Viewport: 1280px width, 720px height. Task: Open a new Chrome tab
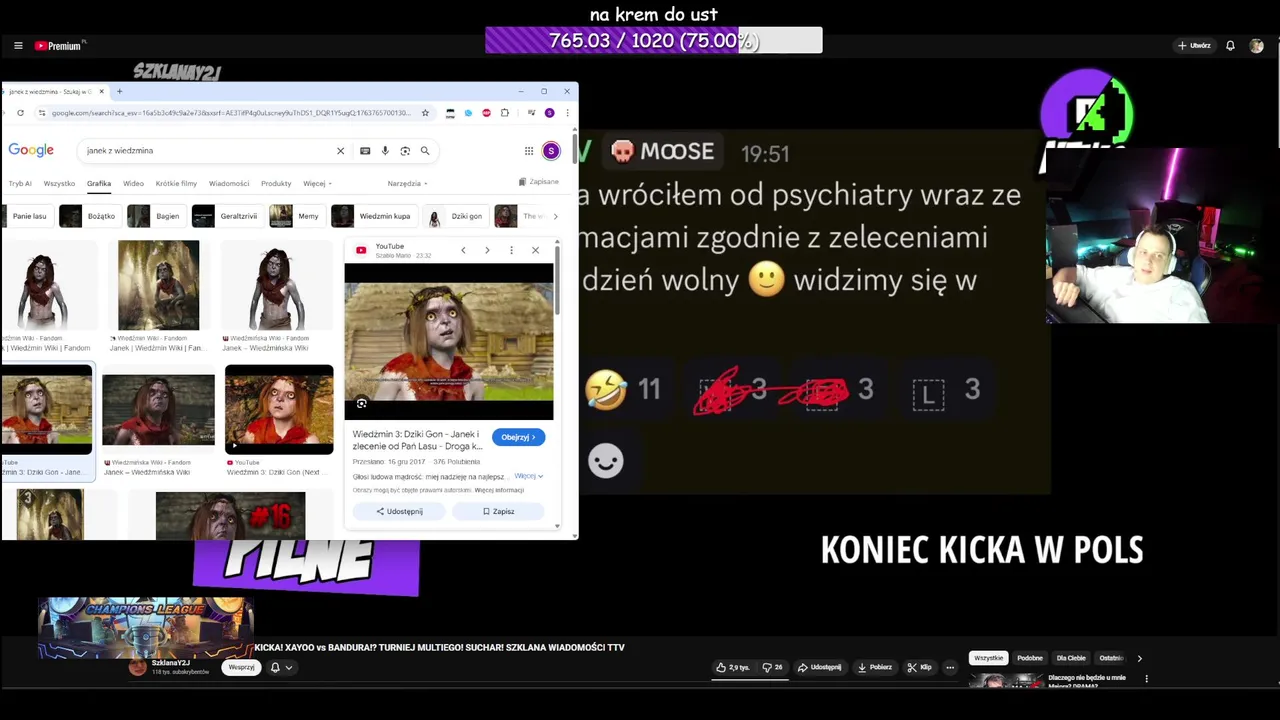click(119, 91)
